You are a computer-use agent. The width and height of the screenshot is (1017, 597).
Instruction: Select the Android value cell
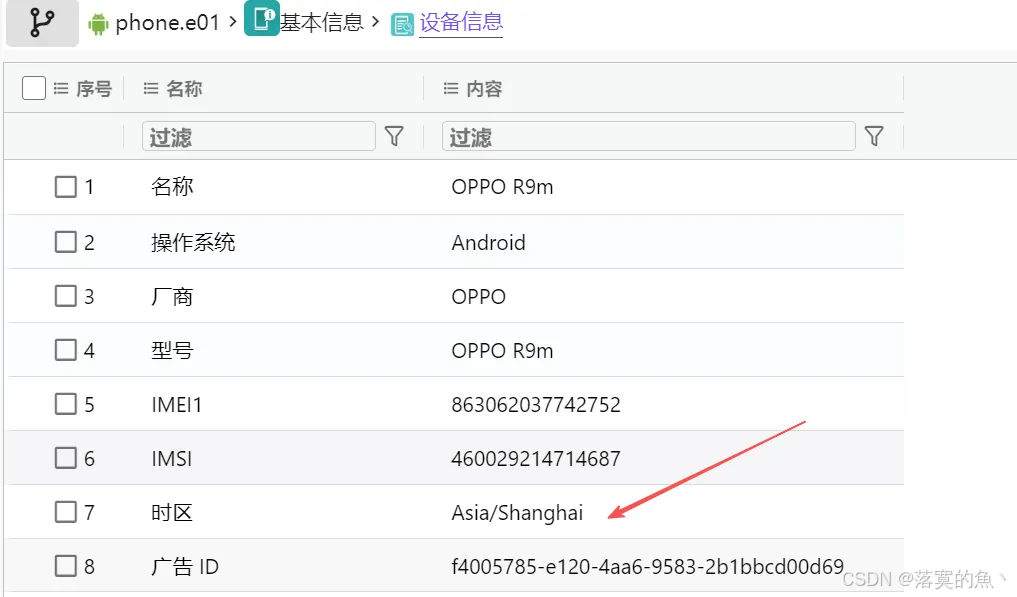coord(488,243)
